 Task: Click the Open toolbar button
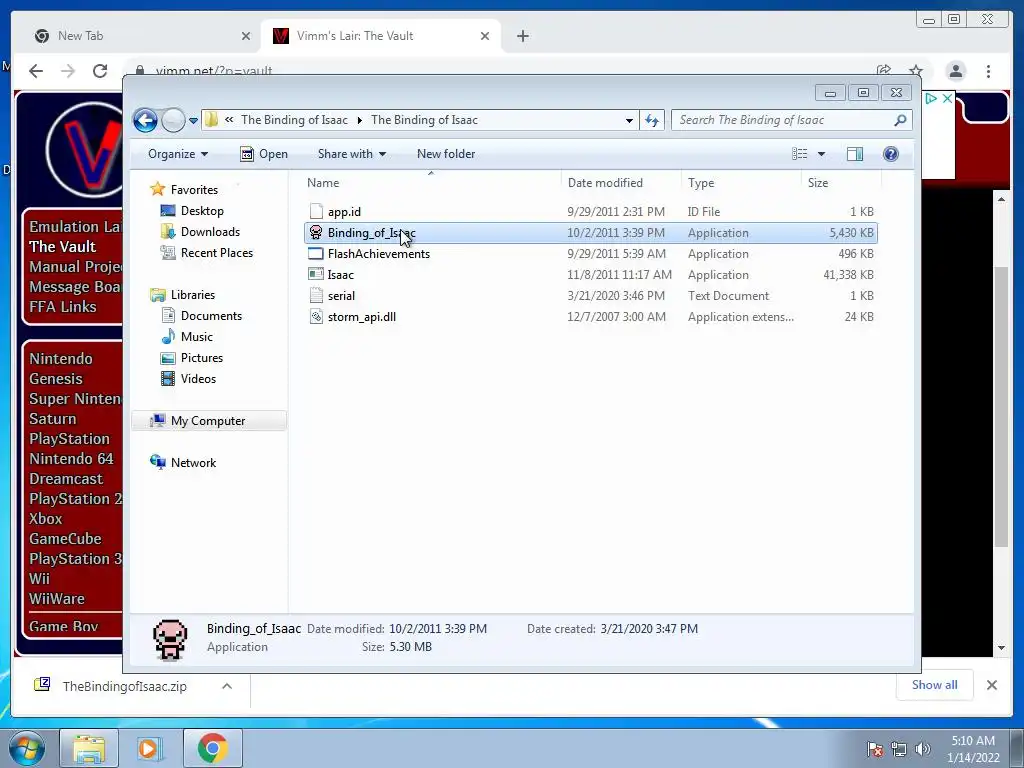(x=264, y=154)
